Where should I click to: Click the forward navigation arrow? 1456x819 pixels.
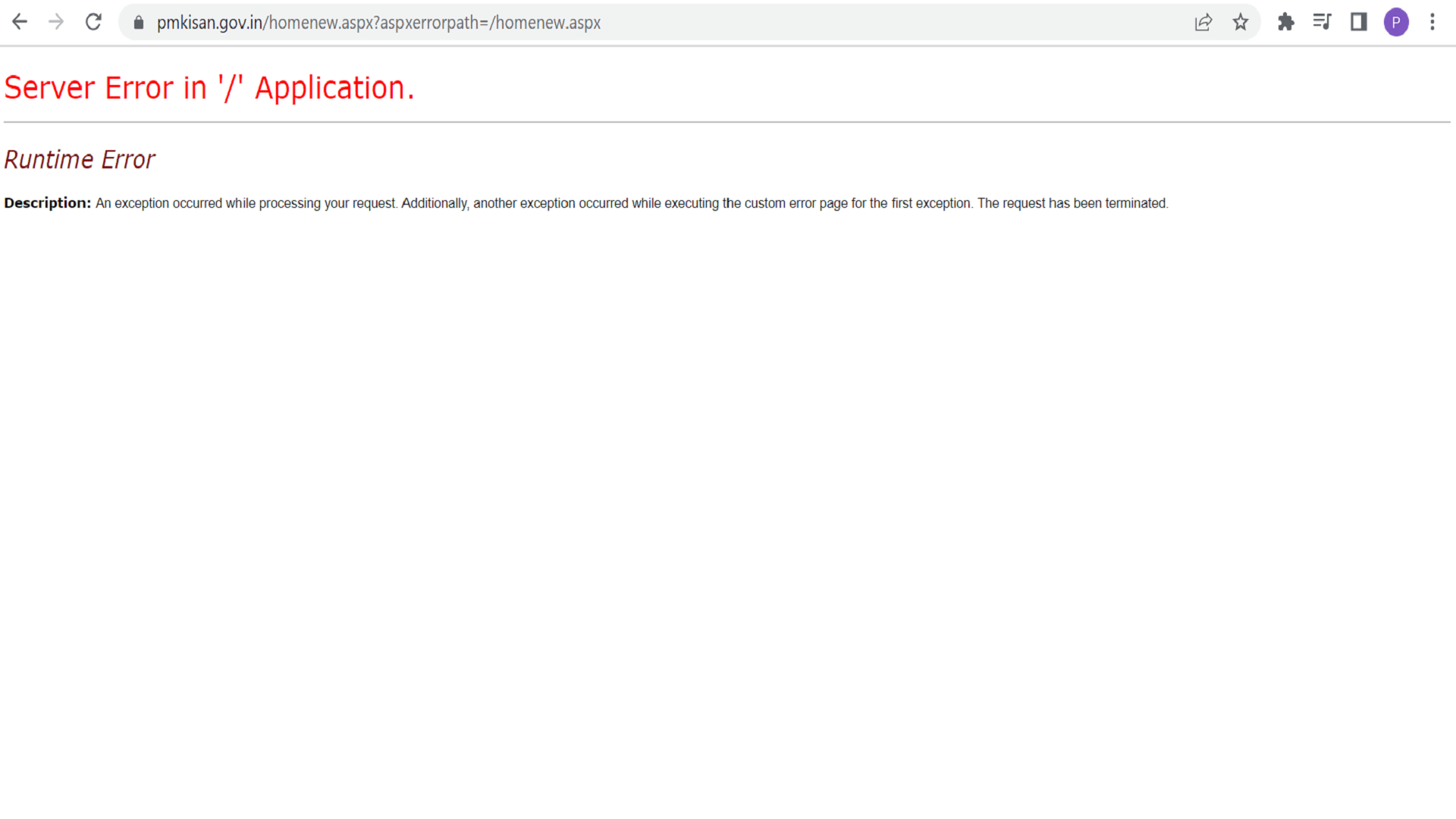coord(56,22)
